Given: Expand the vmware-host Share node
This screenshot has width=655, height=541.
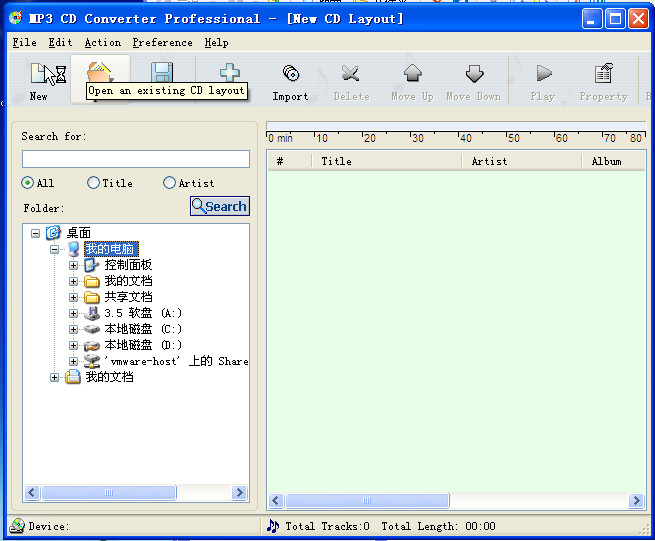Looking at the screenshot, I should point(73,361).
